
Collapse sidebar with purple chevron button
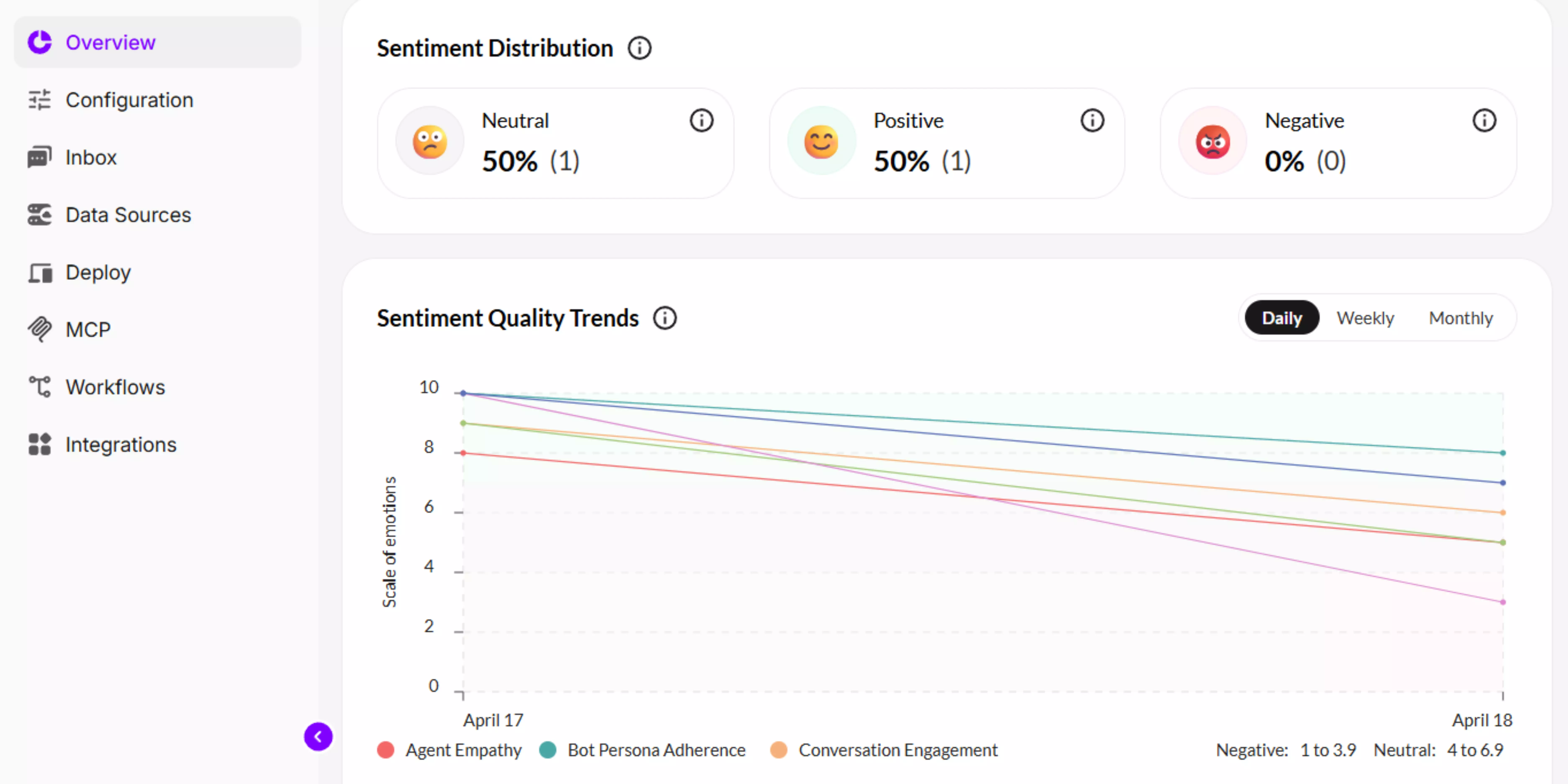point(318,737)
